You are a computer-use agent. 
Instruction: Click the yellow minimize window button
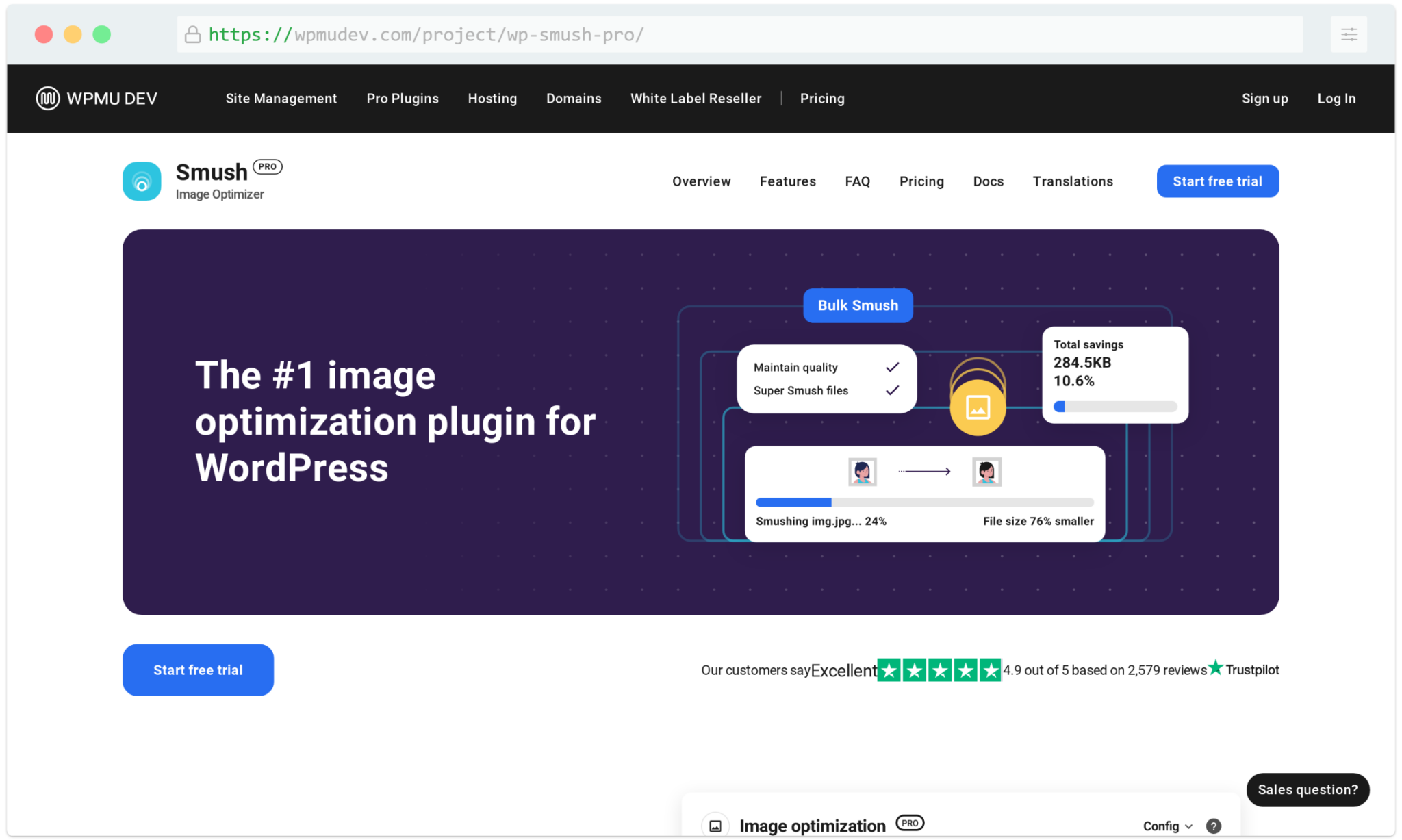[73, 34]
